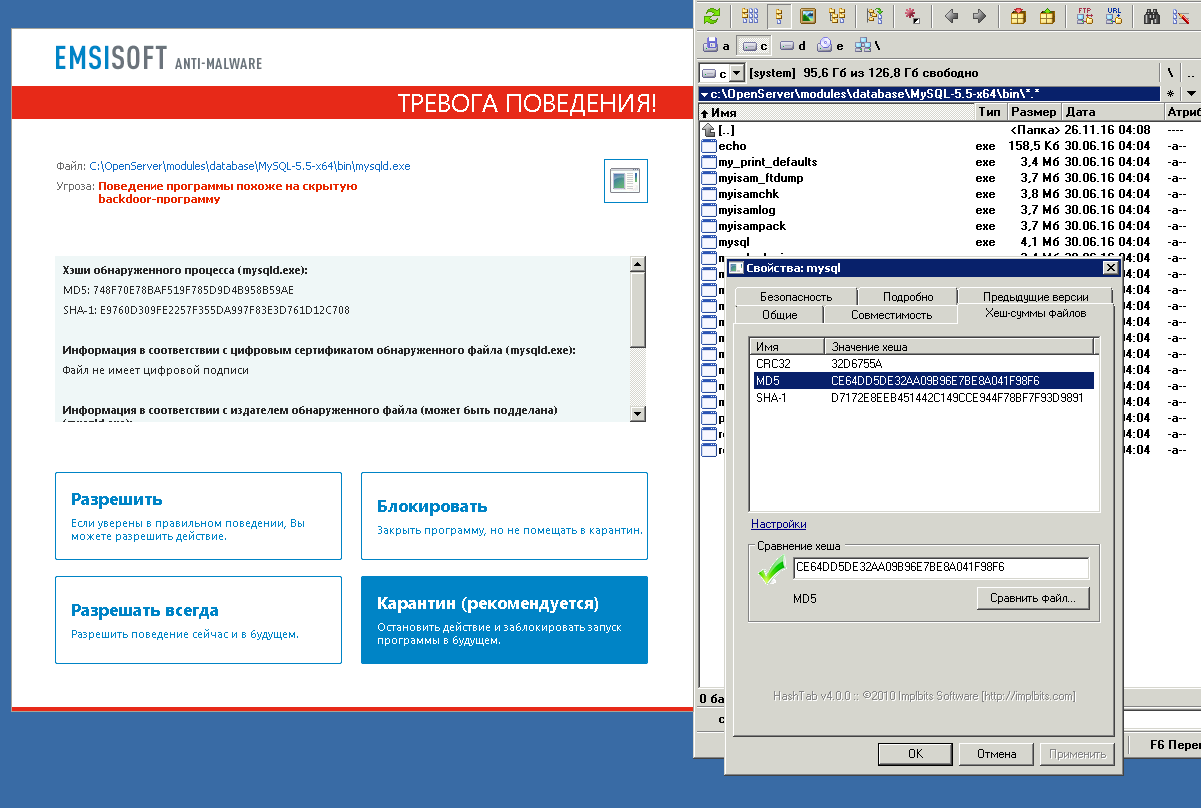Click the Настройки link in HashTab
This screenshot has width=1201, height=808.
point(778,524)
